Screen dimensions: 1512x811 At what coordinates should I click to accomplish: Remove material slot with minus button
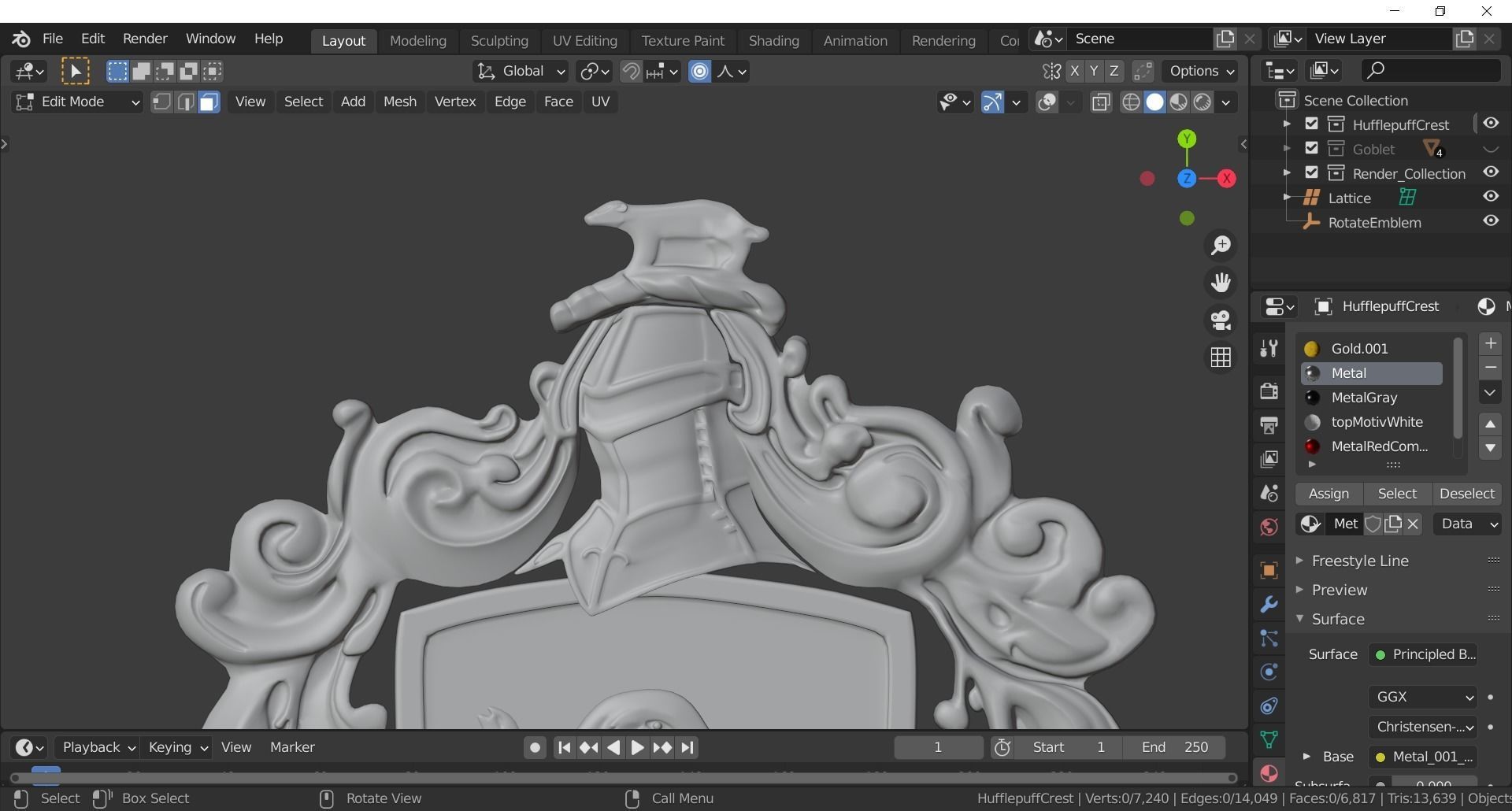(1490, 368)
